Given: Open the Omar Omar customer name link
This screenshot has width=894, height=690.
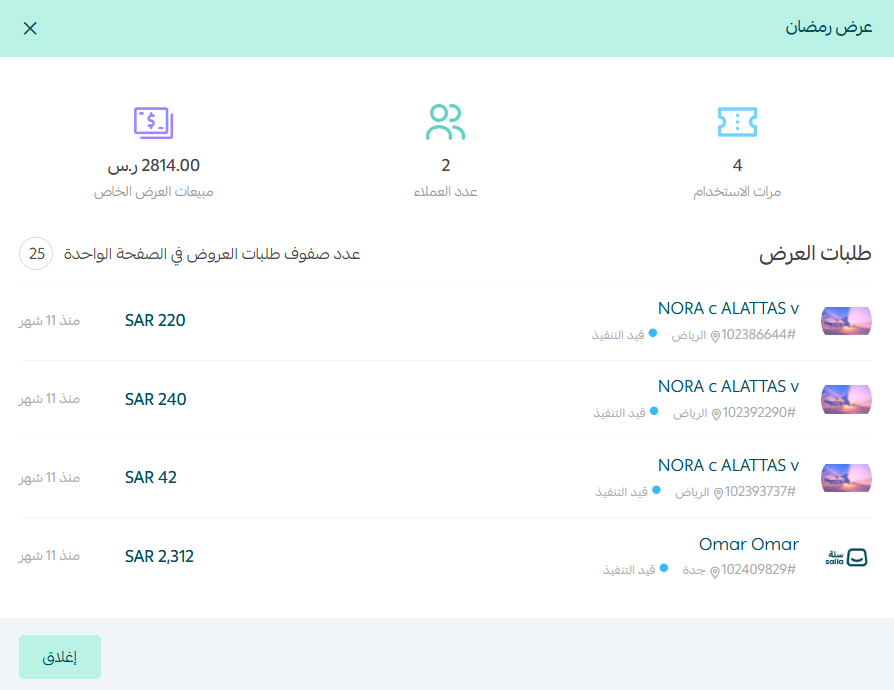Looking at the screenshot, I should 748,544.
